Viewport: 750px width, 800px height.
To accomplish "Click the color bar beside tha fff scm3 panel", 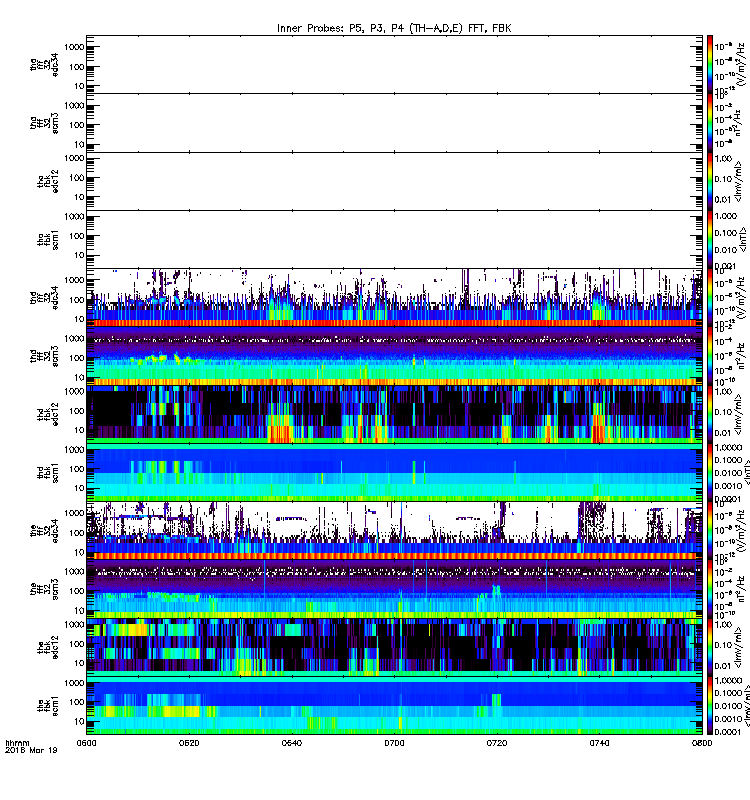I will [x=710, y=123].
